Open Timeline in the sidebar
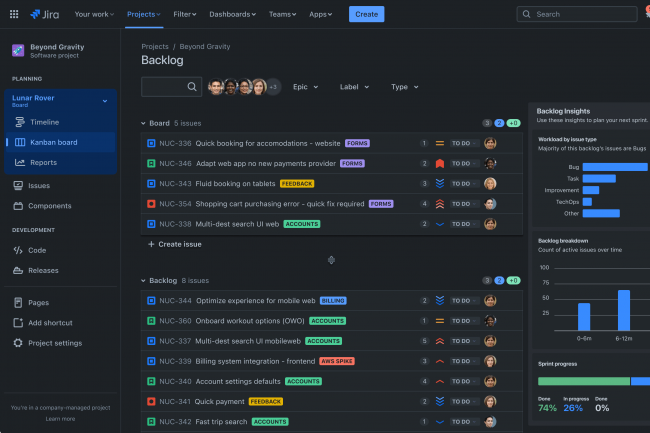Screen dimensions: 650x433 [44, 122]
